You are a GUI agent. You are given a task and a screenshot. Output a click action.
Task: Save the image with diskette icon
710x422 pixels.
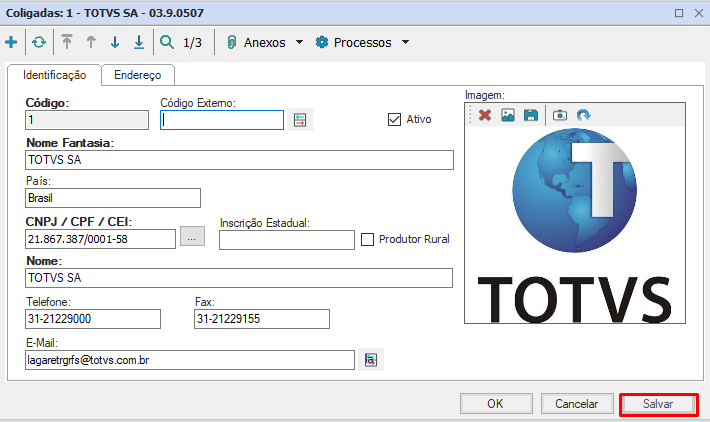(x=531, y=115)
